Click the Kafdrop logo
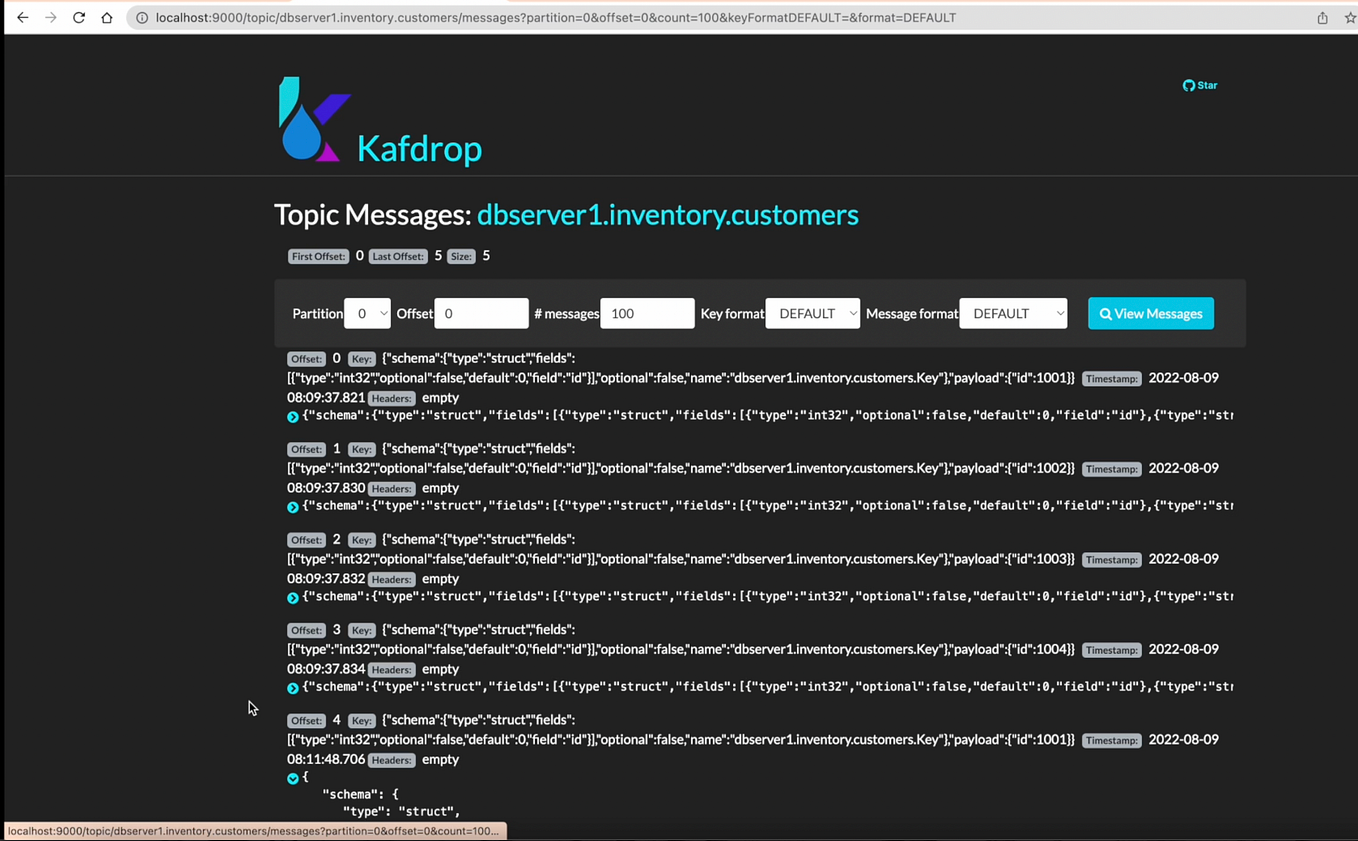The width and height of the screenshot is (1358, 841). (x=313, y=120)
